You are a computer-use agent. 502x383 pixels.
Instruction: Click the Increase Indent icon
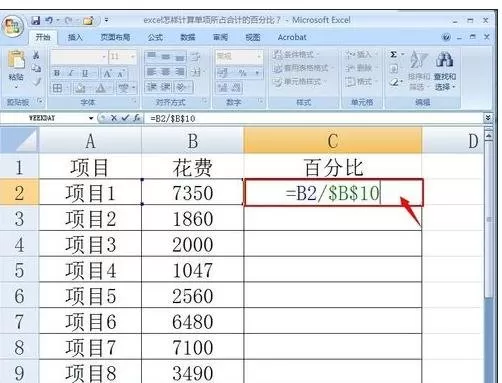[166, 87]
